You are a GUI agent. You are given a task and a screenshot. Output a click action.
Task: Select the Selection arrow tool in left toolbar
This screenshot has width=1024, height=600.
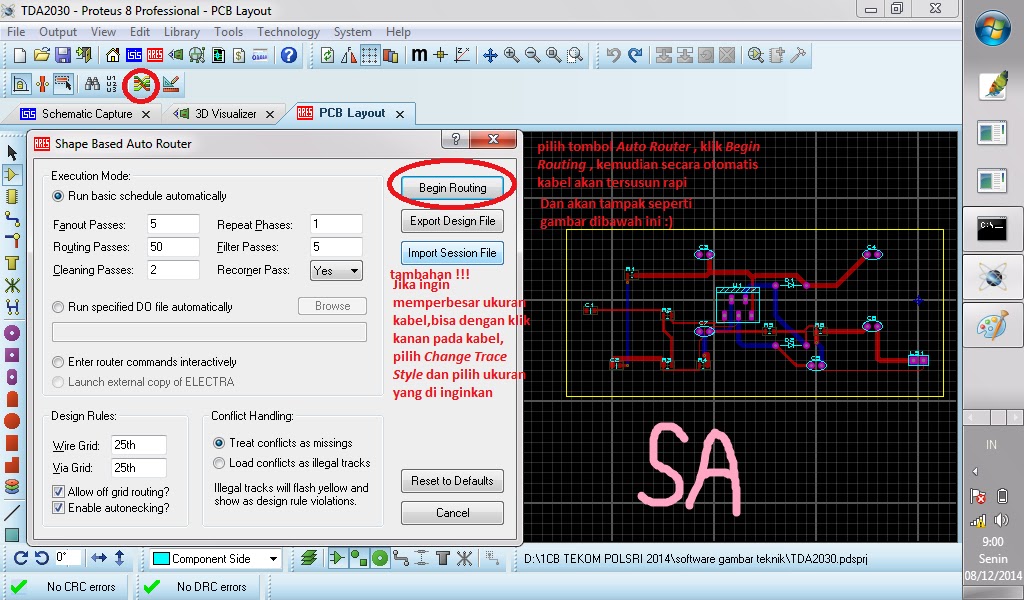pos(12,153)
